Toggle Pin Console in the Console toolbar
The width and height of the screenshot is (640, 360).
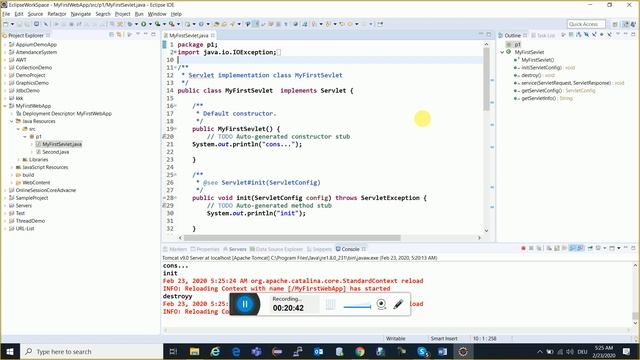pyautogui.click(x=590, y=248)
